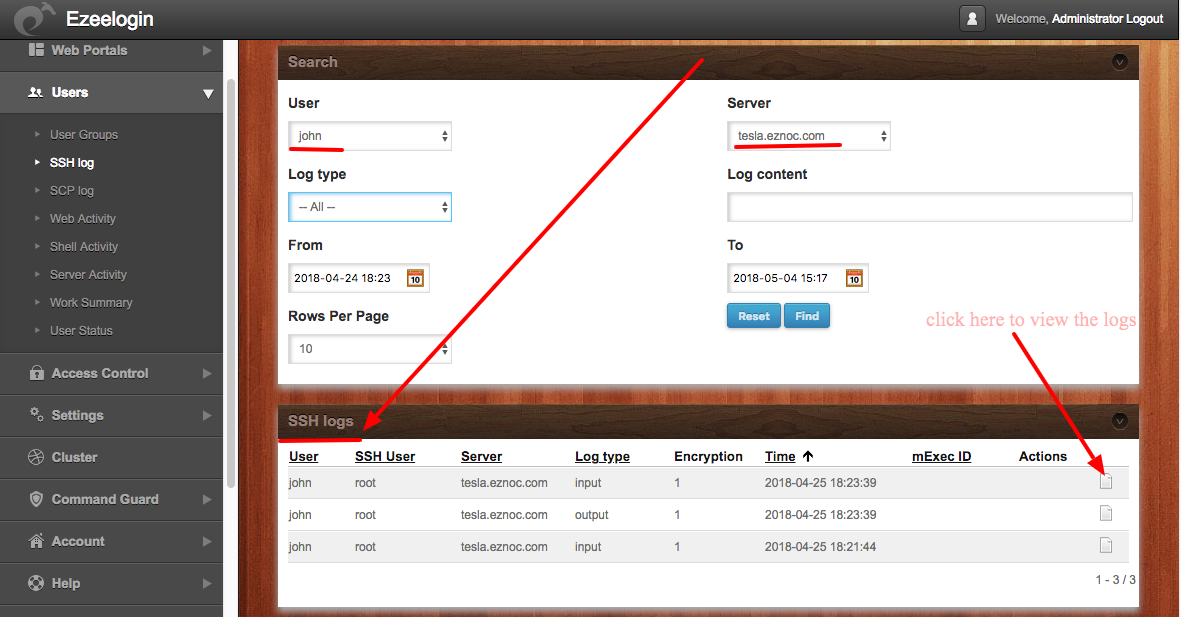The width and height of the screenshot is (1181, 617).
Task: View log for 18:23:39 input row
Action: 1106,481
